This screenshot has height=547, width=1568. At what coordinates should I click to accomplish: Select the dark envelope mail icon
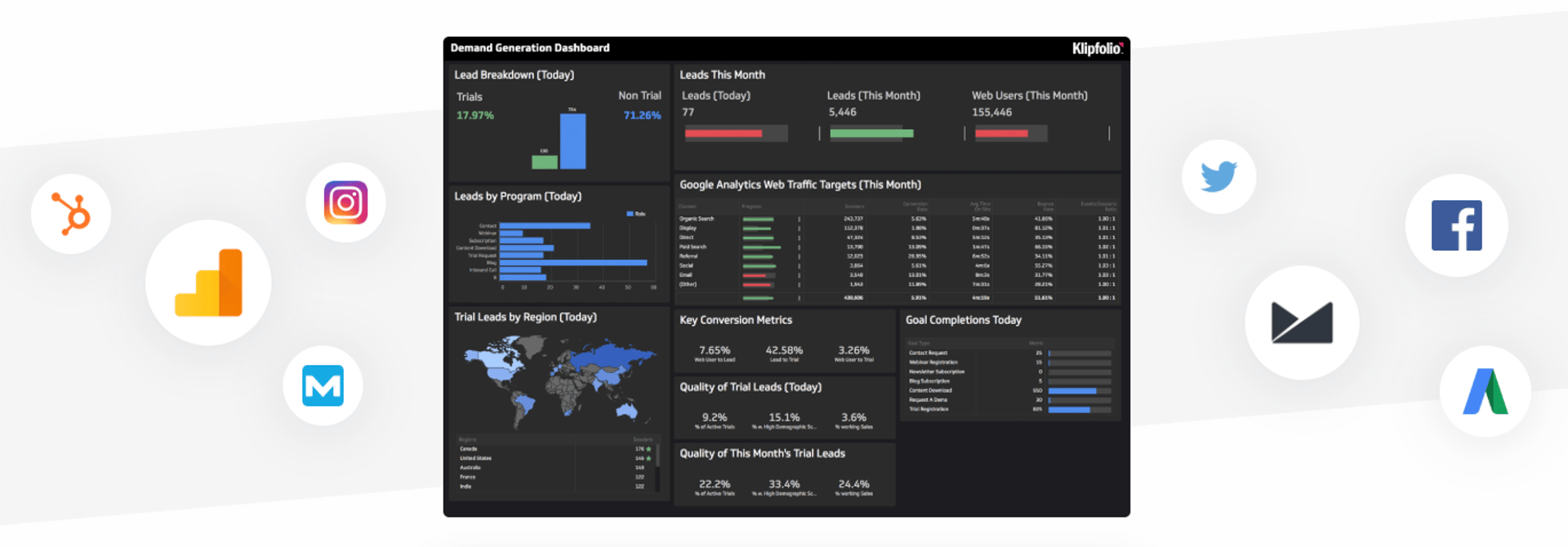(x=1302, y=322)
